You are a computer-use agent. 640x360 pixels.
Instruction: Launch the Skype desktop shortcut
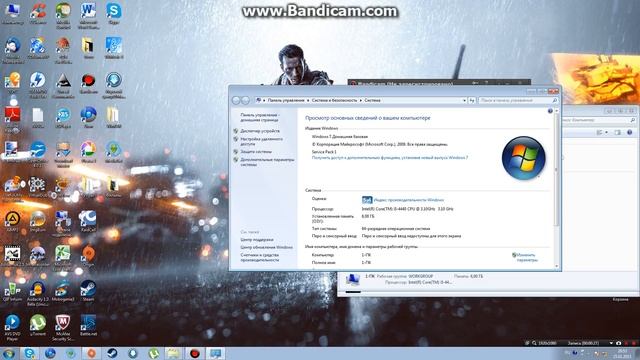(113, 13)
